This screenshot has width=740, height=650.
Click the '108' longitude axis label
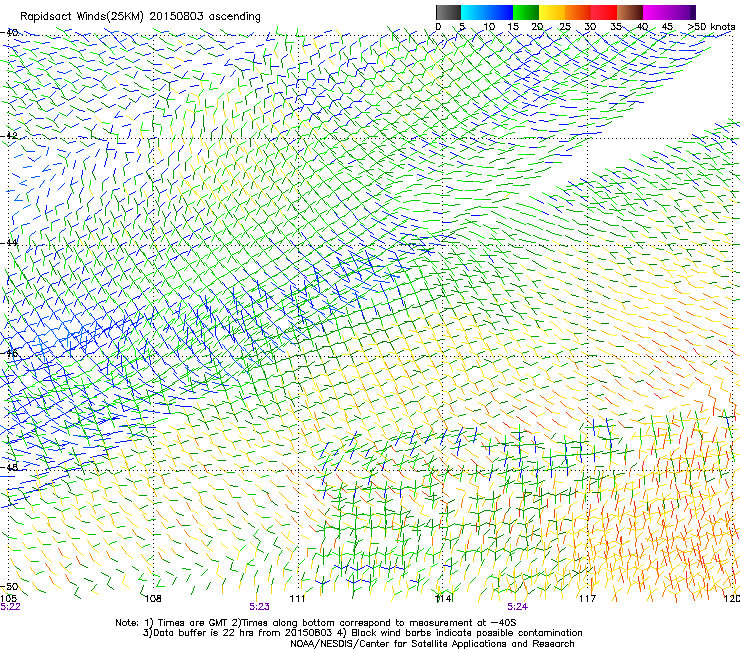coord(153,598)
